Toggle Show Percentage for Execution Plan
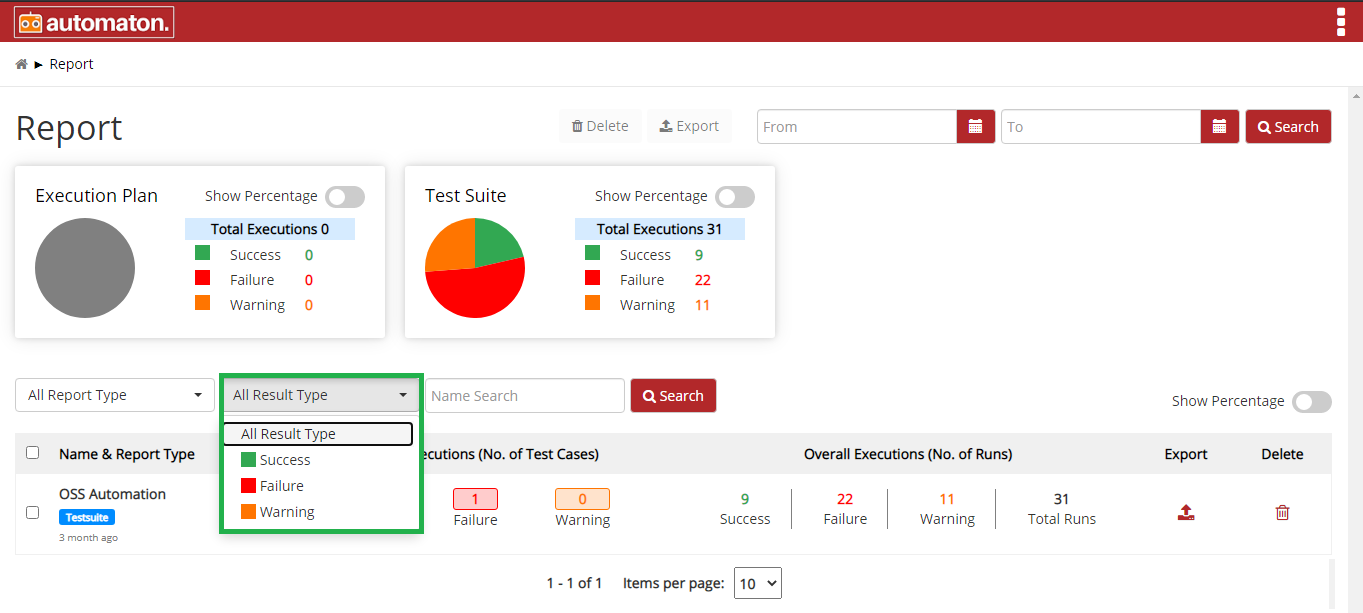 pyautogui.click(x=345, y=197)
